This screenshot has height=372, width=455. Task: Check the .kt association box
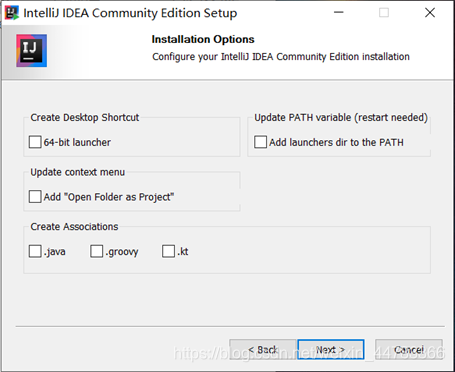[168, 251]
